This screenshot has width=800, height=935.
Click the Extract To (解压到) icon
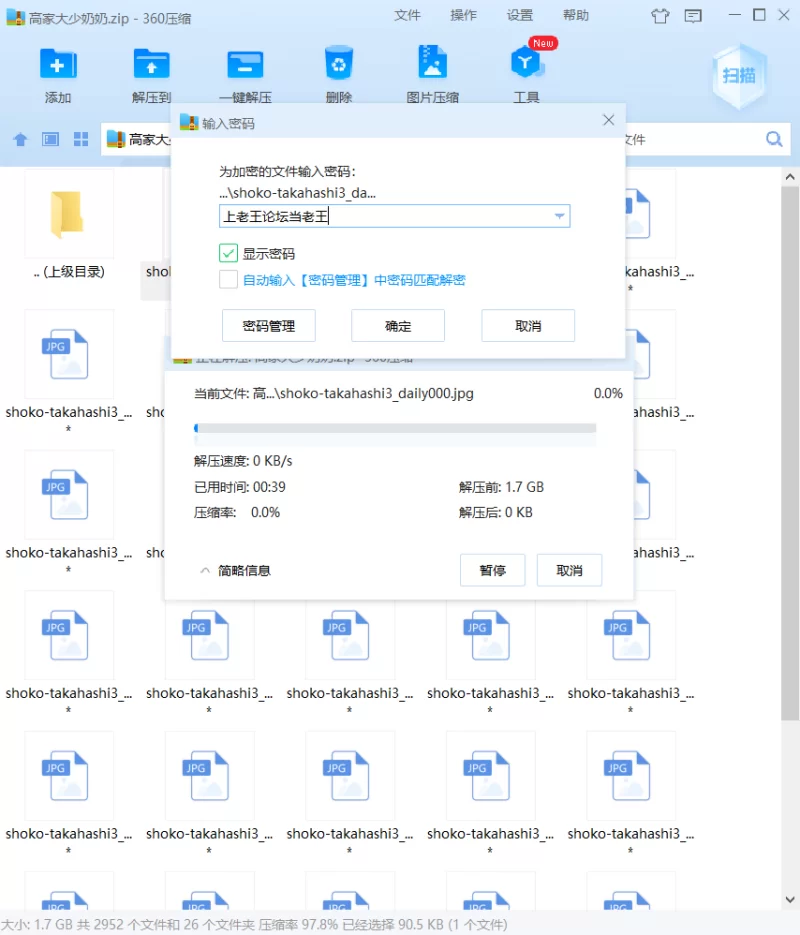pos(151,65)
